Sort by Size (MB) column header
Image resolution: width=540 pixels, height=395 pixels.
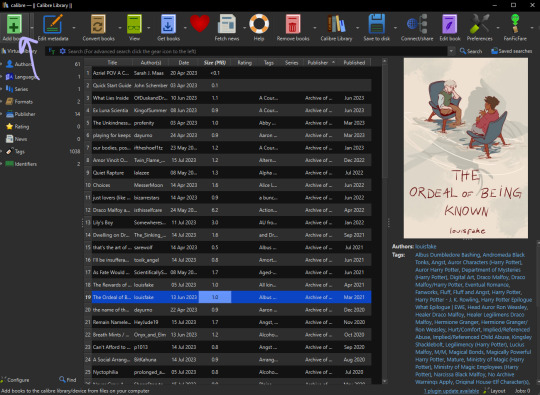[x=215, y=62]
